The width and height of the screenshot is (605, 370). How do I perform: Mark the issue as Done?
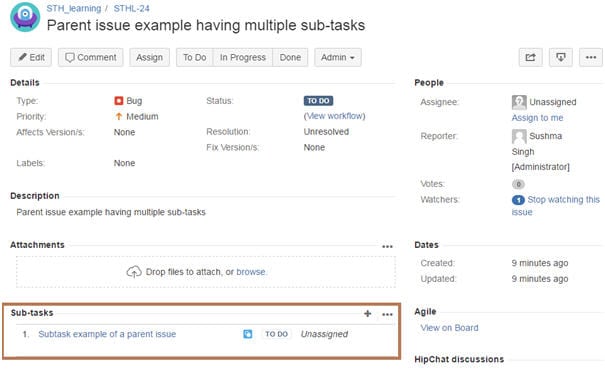(x=290, y=57)
